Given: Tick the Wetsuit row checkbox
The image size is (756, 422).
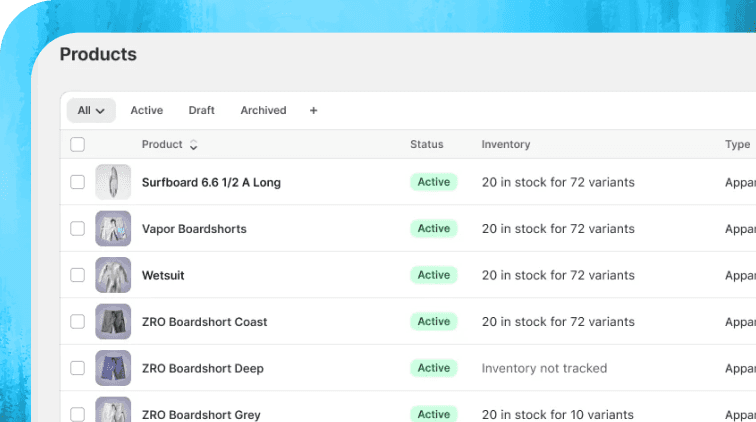Looking at the screenshot, I should (x=78, y=275).
